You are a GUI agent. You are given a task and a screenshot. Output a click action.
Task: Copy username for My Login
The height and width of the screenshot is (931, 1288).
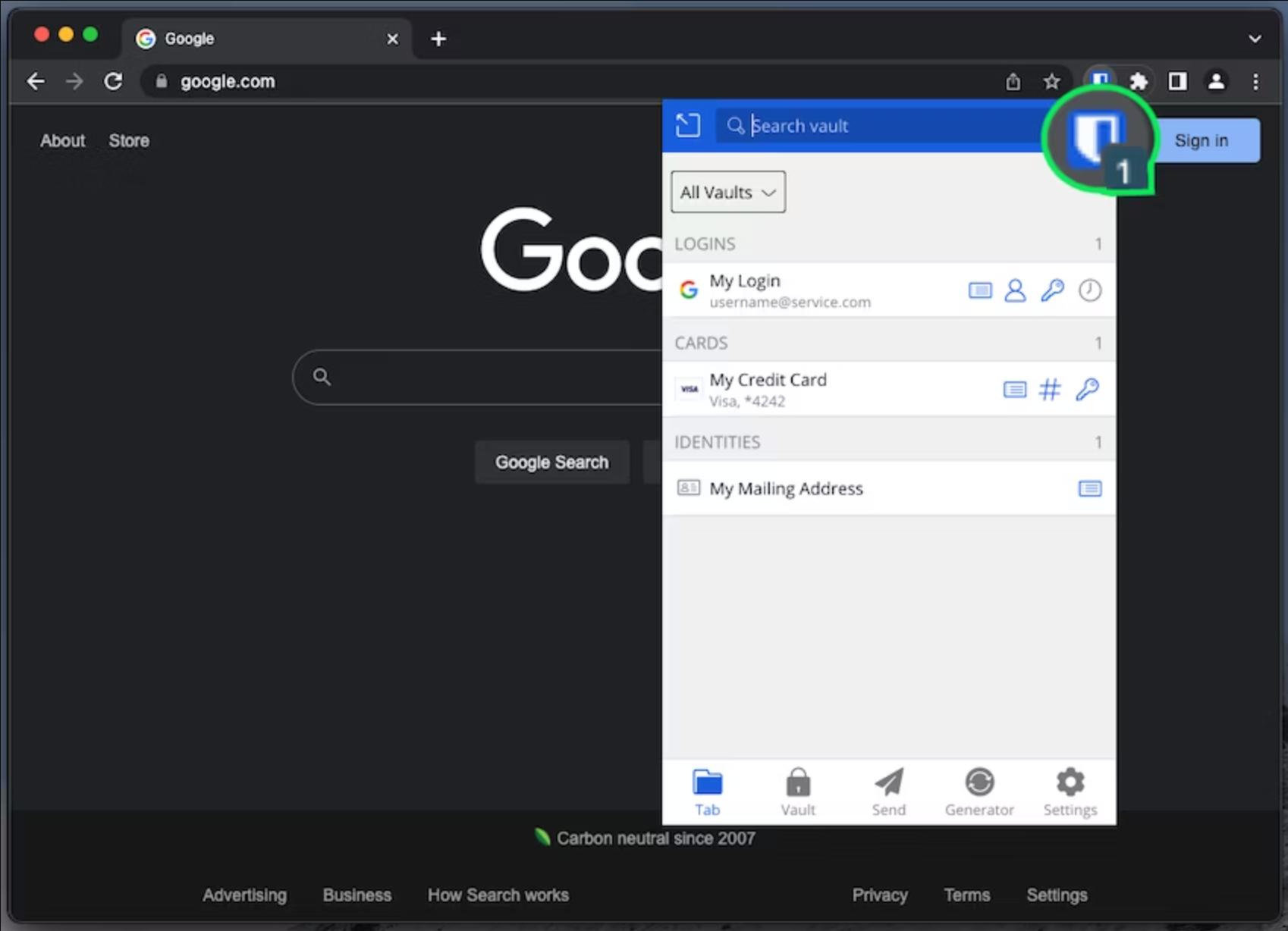[x=1015, y=290]
